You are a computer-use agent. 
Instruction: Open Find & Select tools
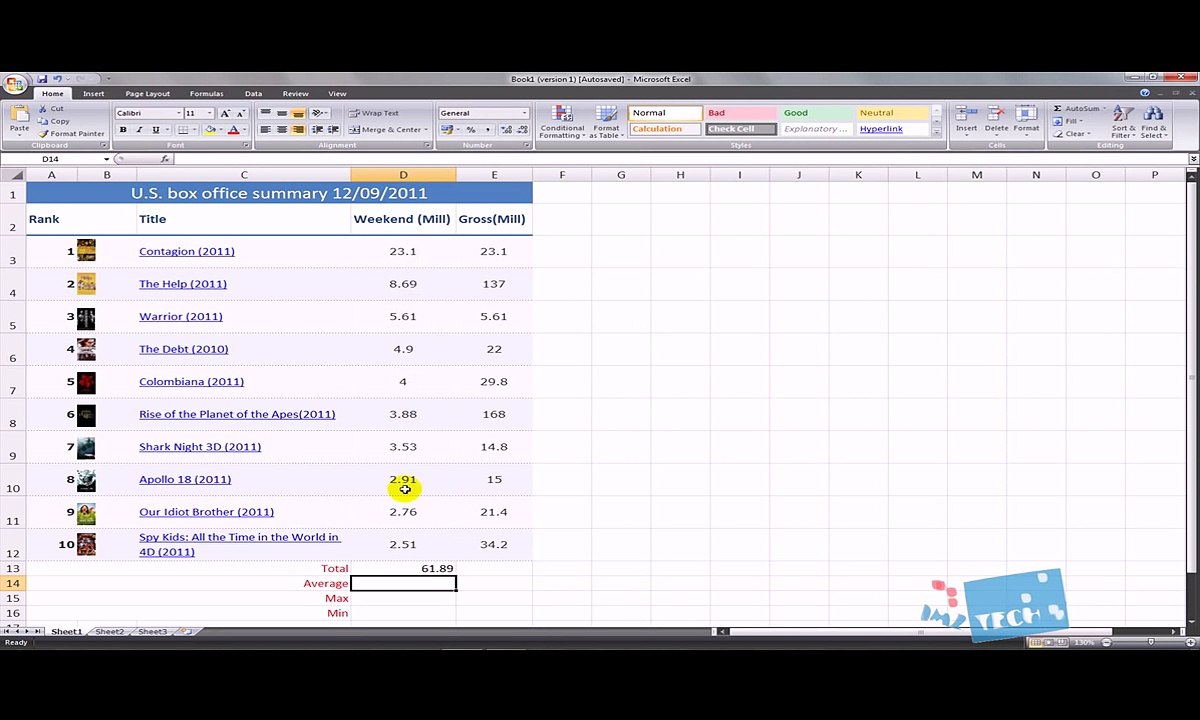pos(1153,122)
